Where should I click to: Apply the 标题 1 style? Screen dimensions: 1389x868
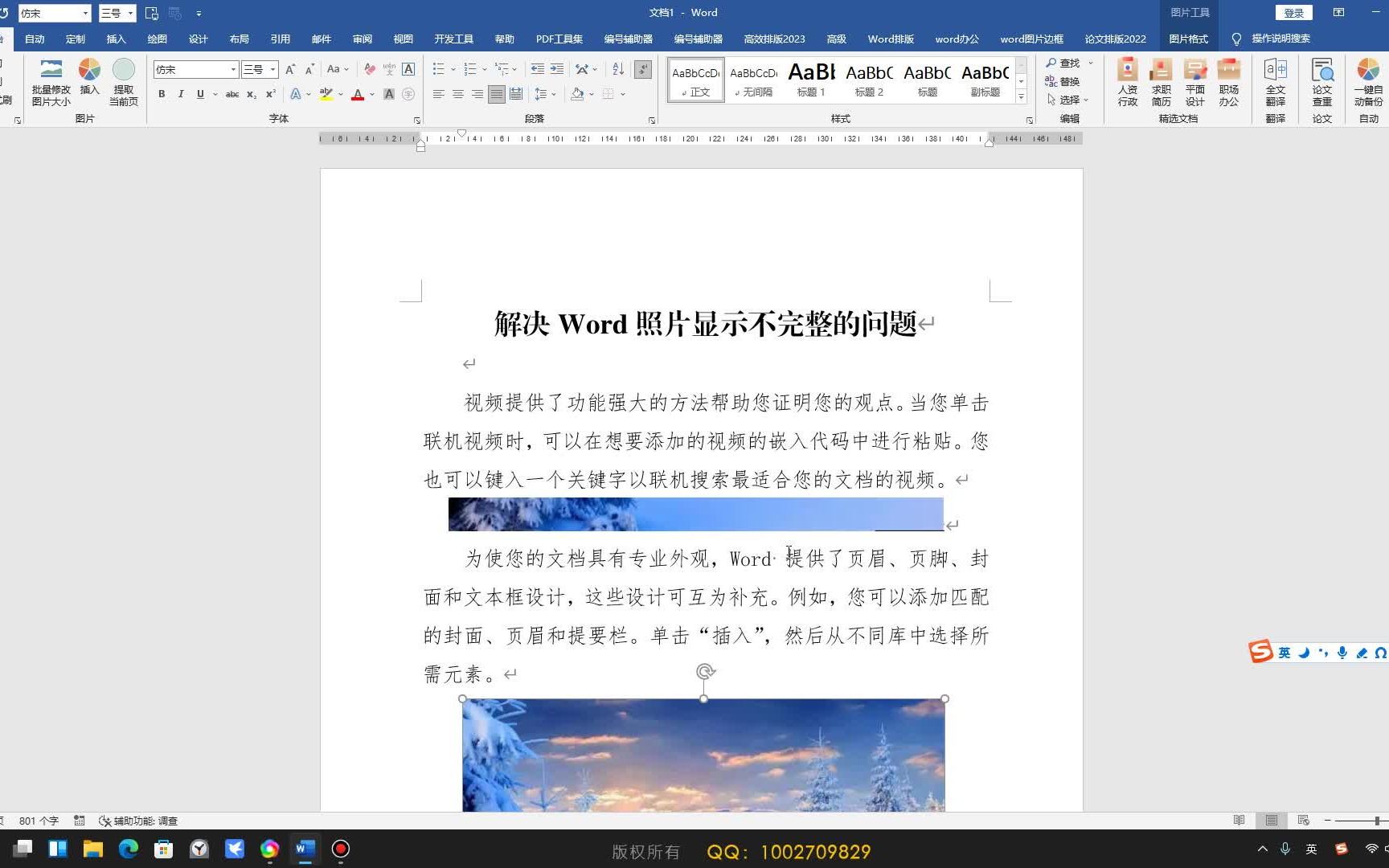[x=811, y=80]
